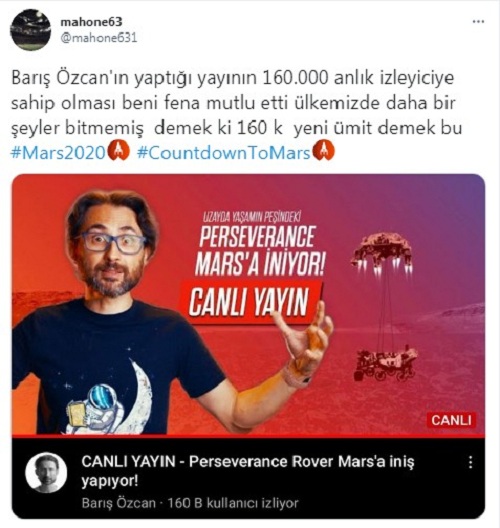Open the mahone63 profile avatar
Screen dimensions: 500x528
31,30
